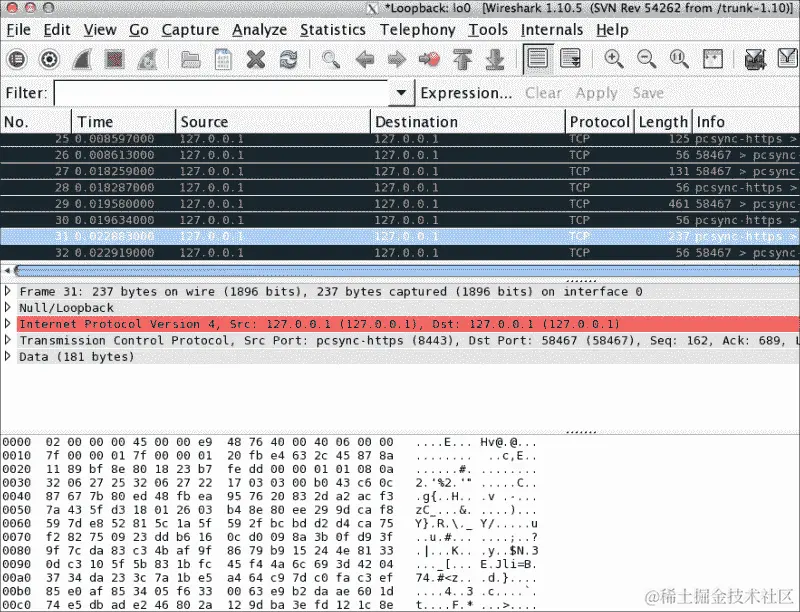Click the Clear filter button

click(x=543, y=93)
